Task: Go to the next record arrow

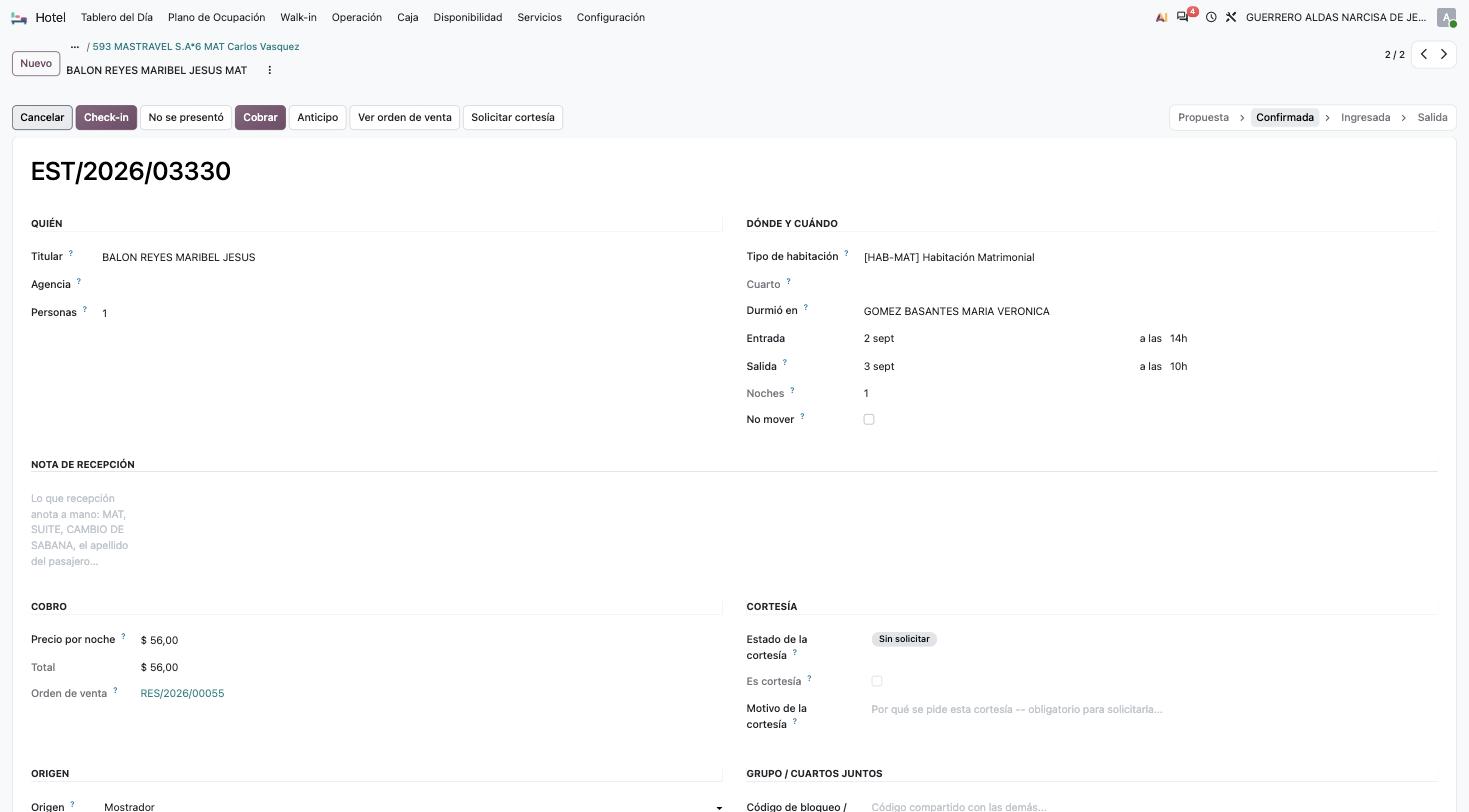Action: click(1444, 55)
